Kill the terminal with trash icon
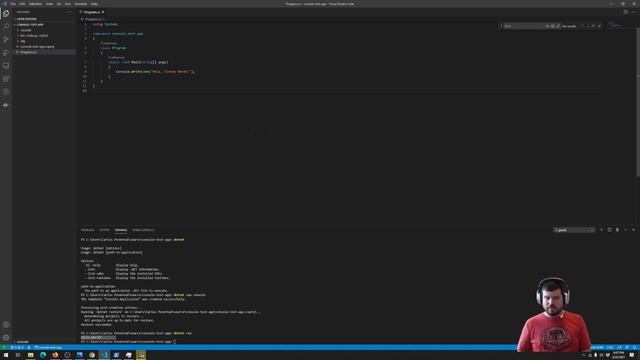640x360 pixels. tap(617, 230)
